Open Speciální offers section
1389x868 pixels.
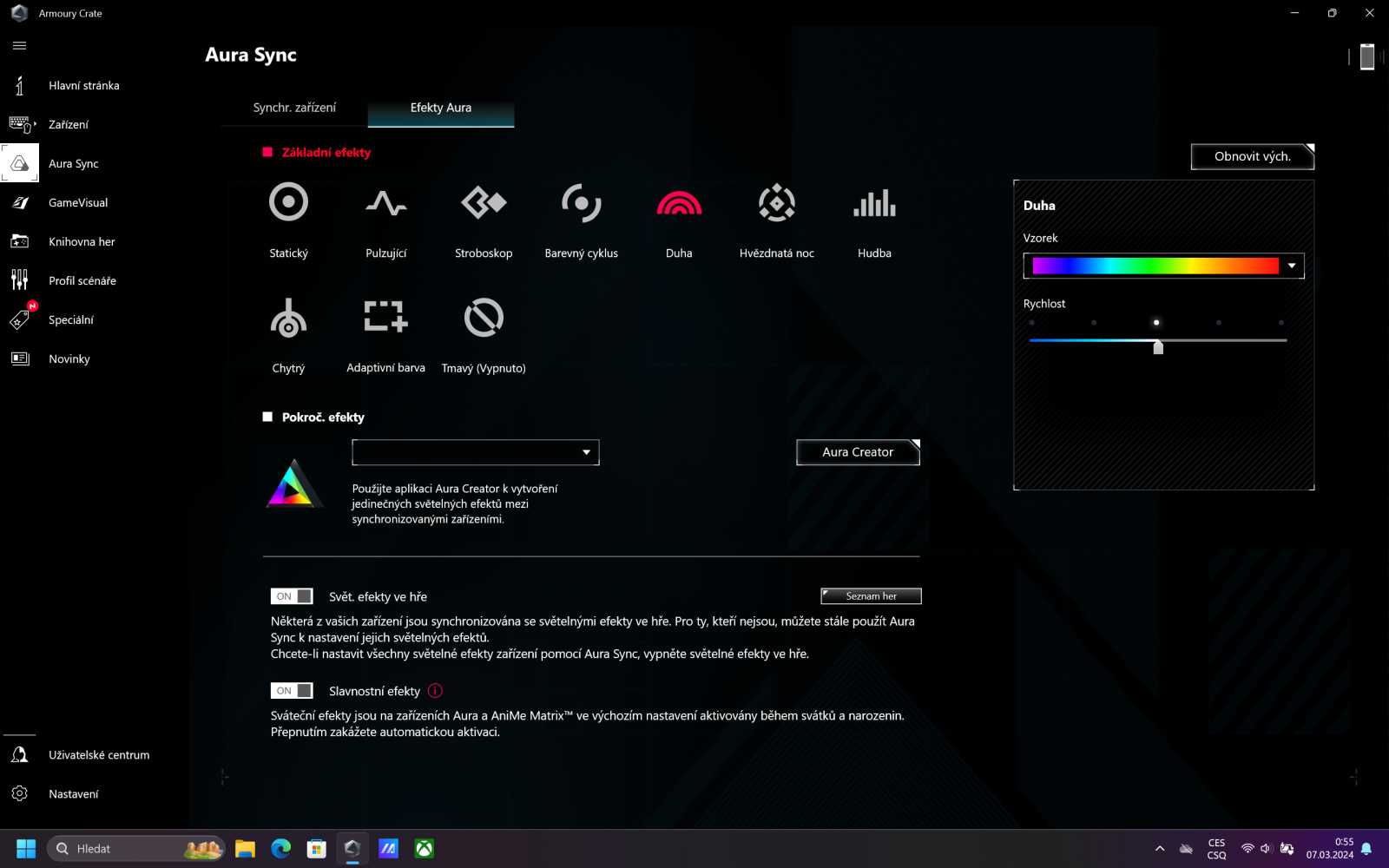pos(71,319)
